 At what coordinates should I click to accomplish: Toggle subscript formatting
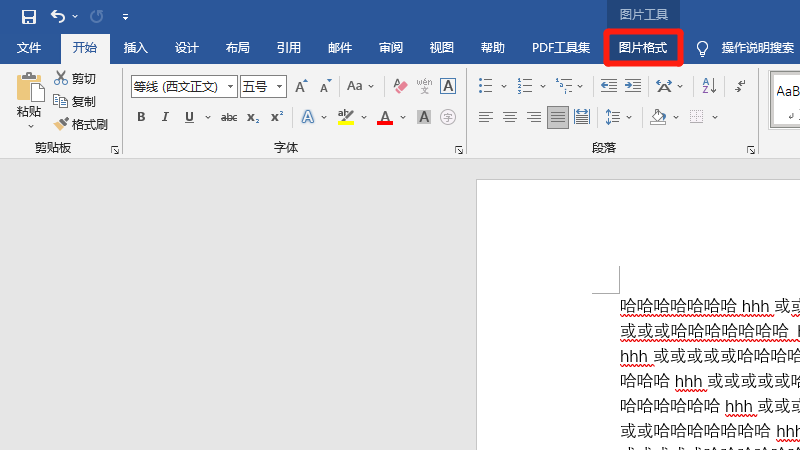point(253,118)
